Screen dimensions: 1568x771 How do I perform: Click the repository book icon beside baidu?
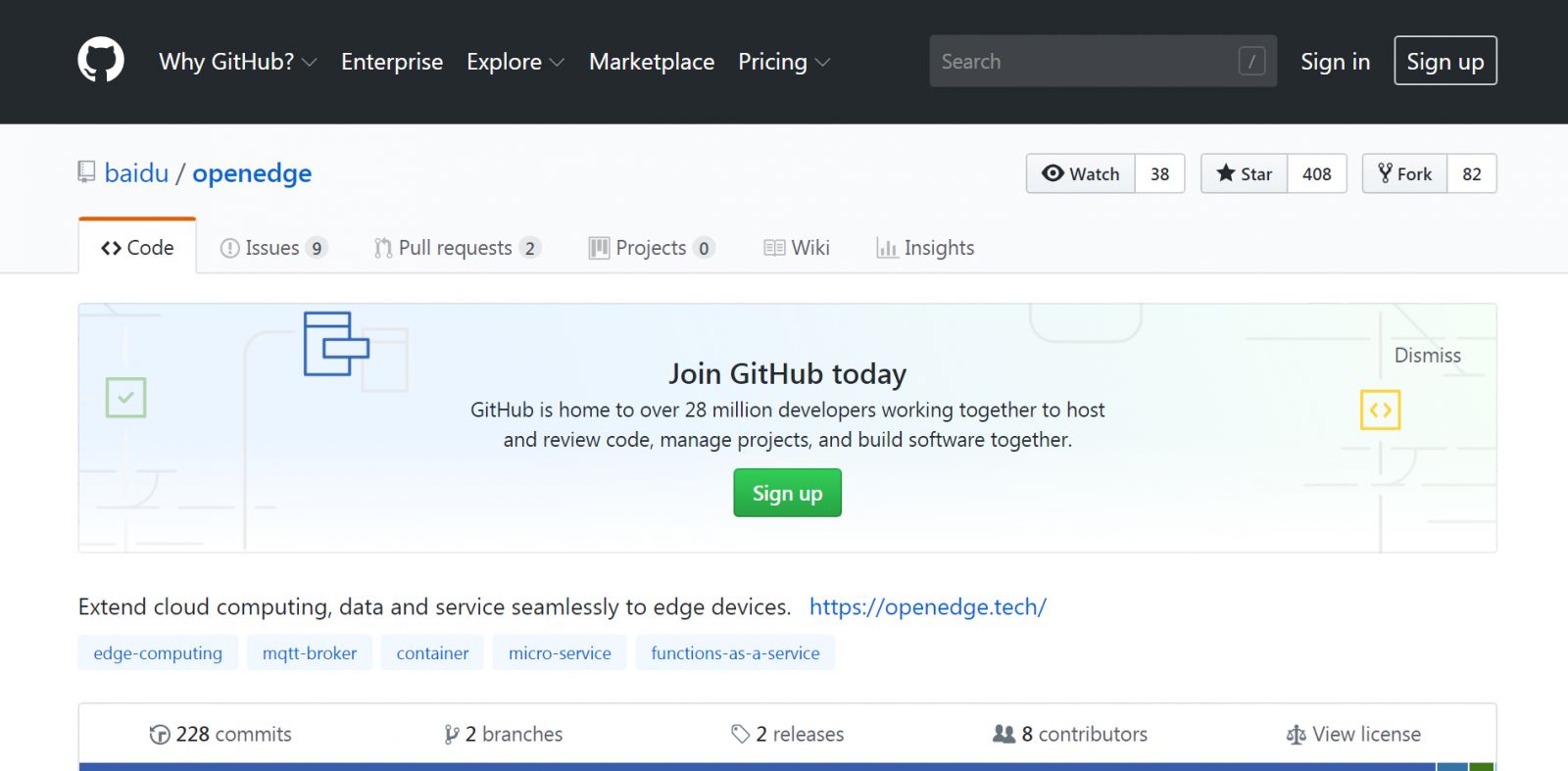click(x=86, y=172)
